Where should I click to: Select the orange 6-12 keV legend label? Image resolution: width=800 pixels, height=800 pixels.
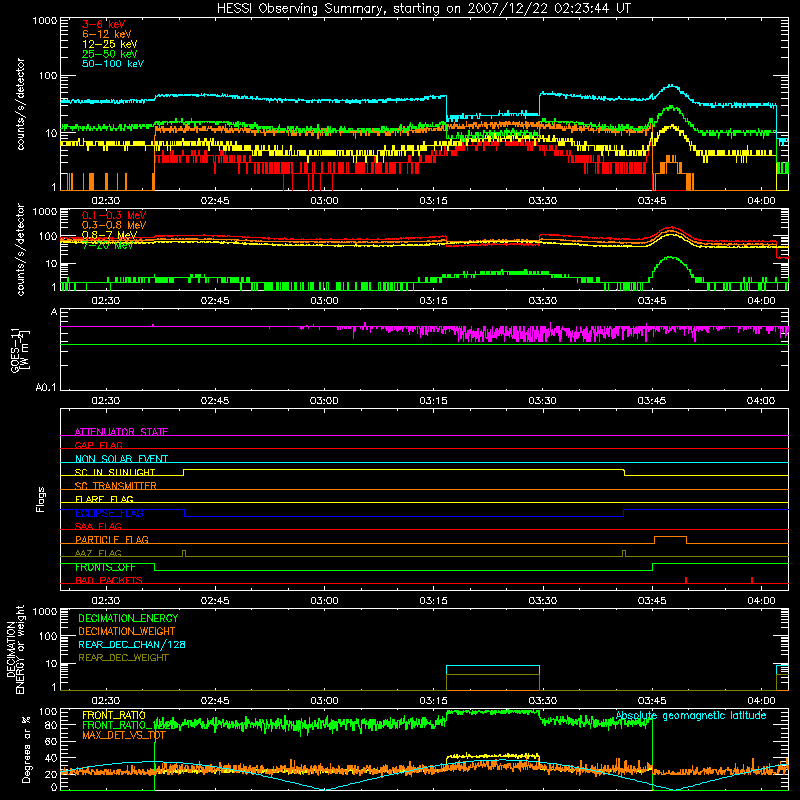coord(107,34)
